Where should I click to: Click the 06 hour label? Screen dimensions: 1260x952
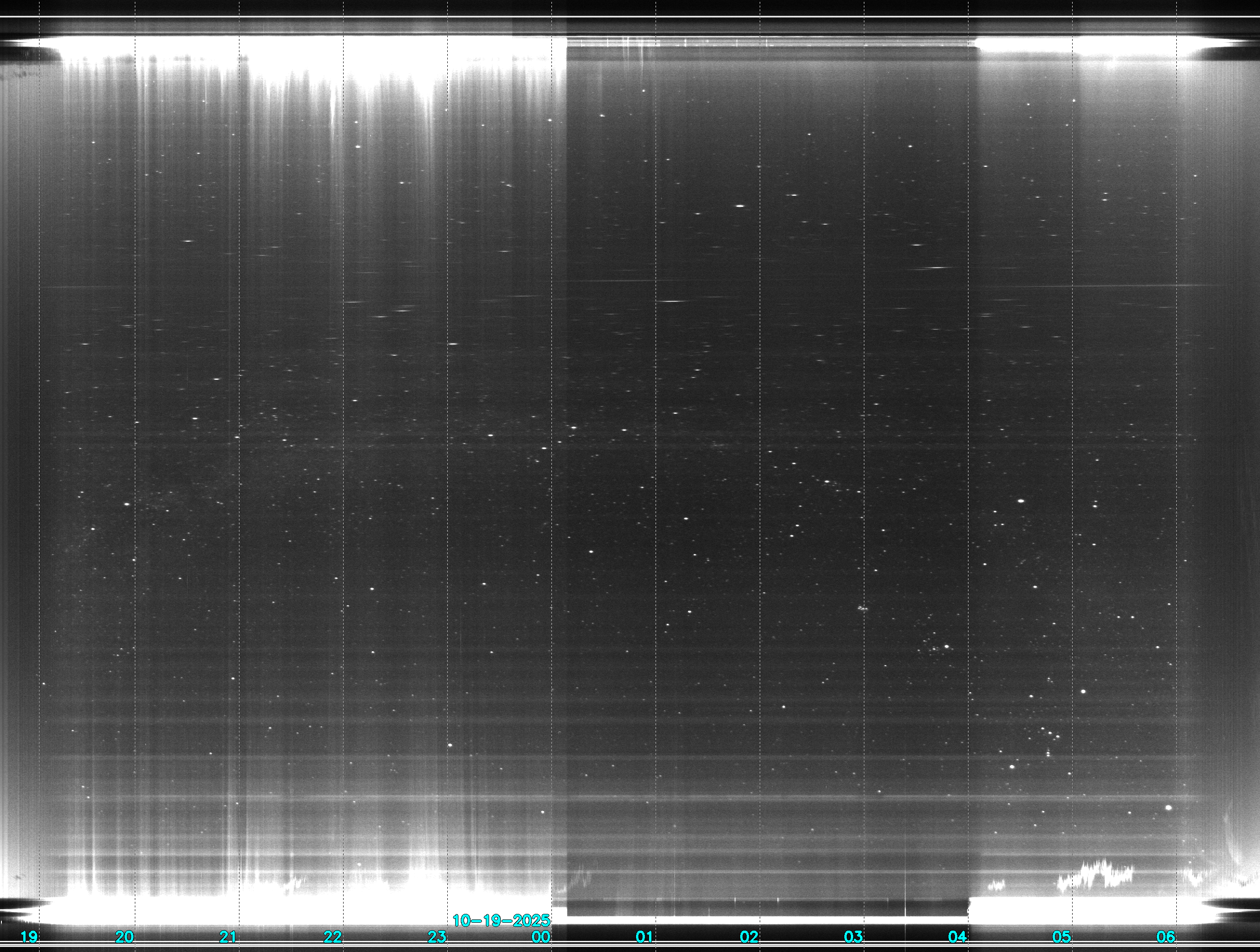click(1166, 937)
